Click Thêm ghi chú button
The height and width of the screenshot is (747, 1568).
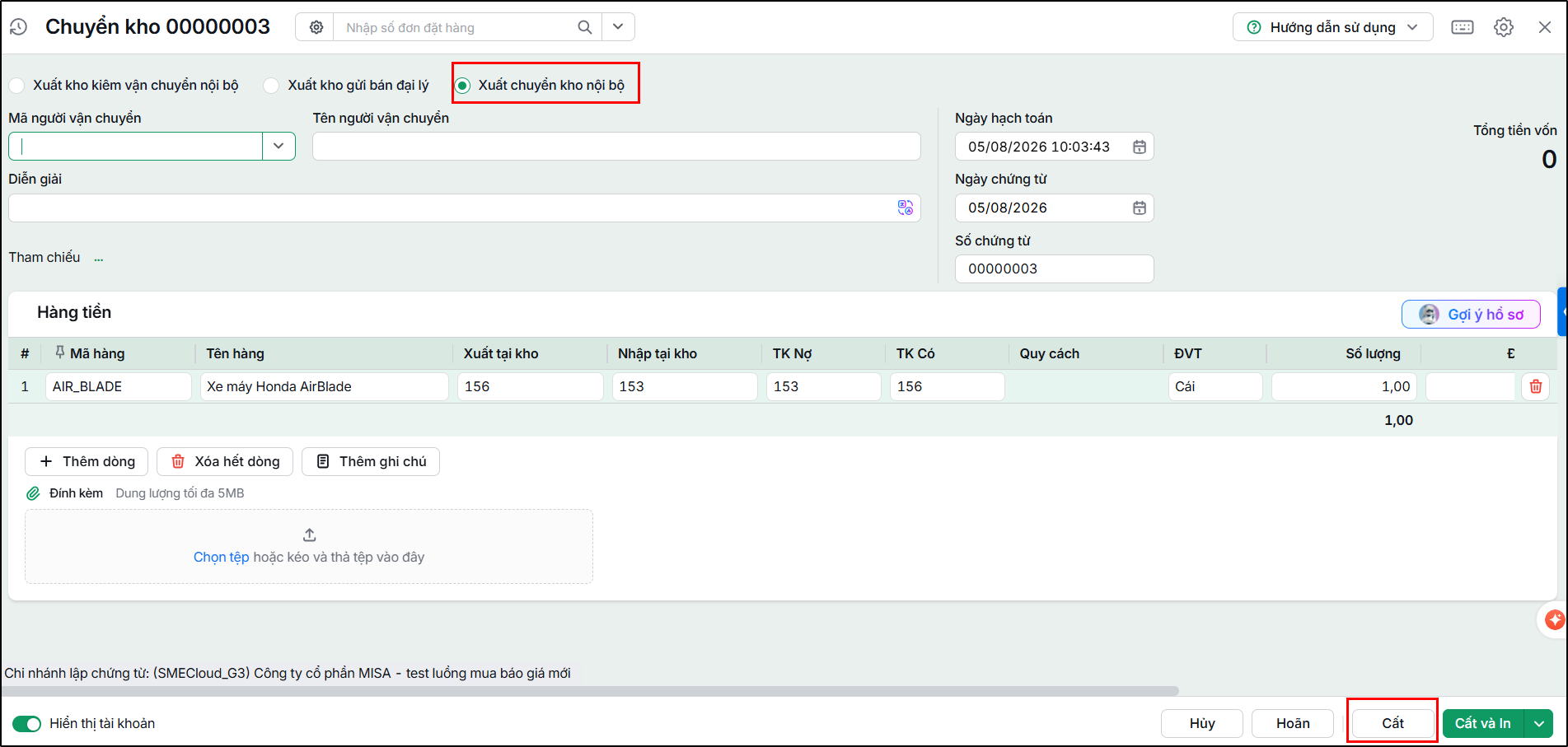371,461
